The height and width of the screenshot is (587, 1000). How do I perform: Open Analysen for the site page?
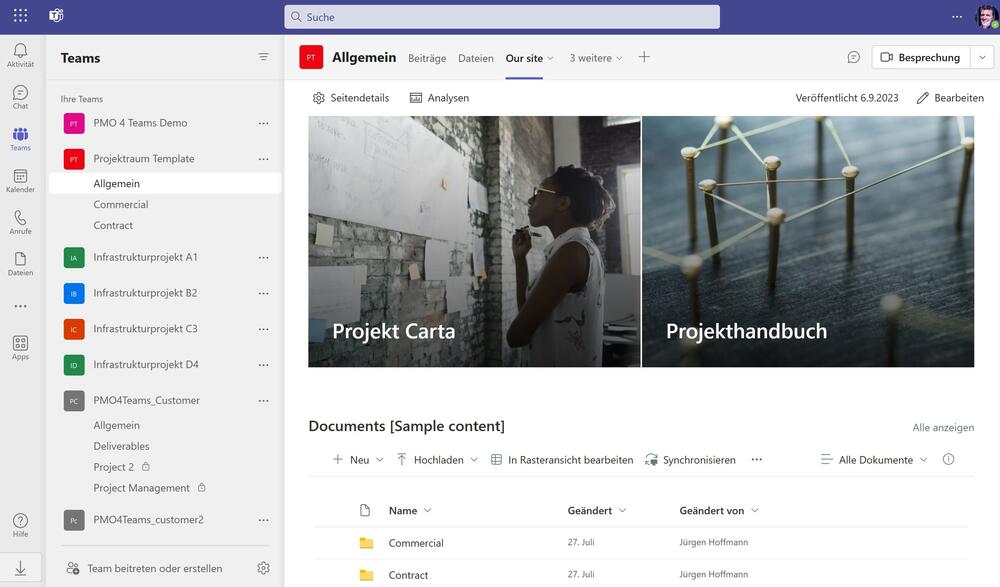point(441,97)
